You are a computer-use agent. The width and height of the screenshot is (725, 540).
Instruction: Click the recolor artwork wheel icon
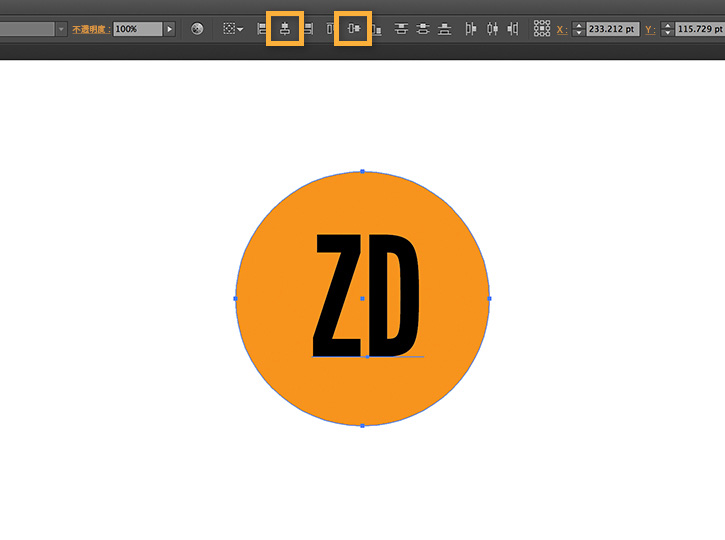click(x=197, y=29)
